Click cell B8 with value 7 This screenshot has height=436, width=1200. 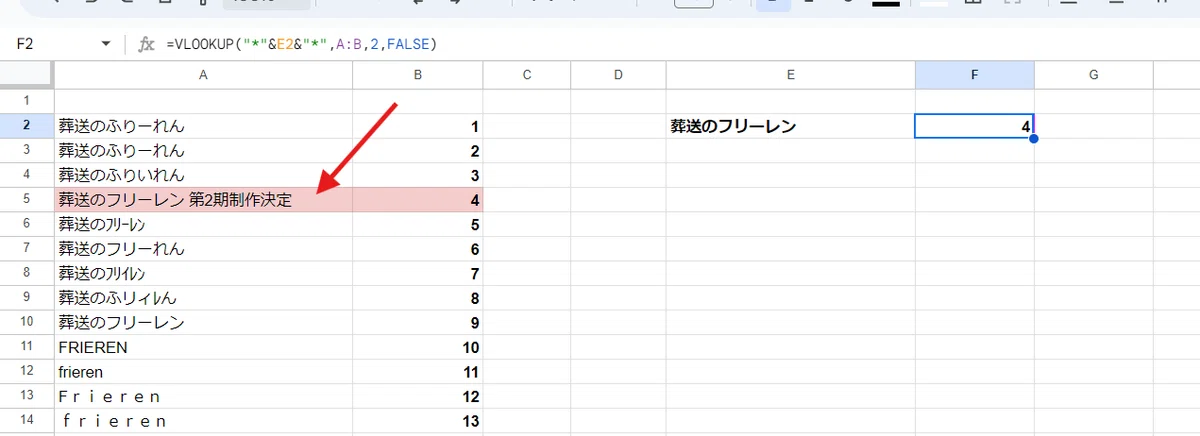[418, 273]
